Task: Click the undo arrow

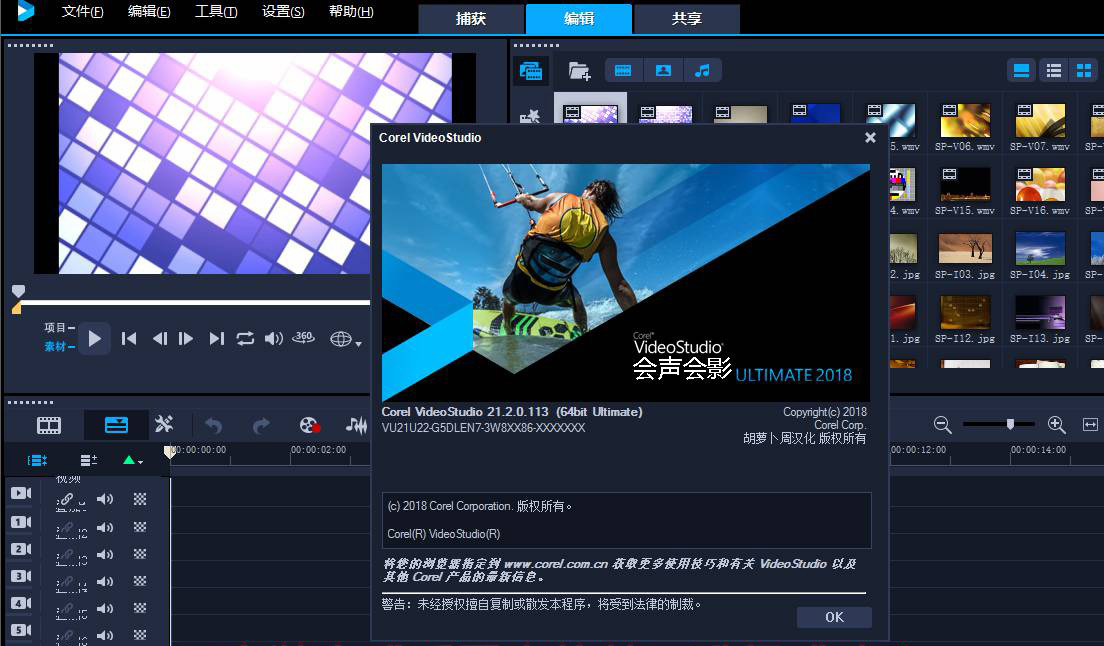Action: click(213, 425)
